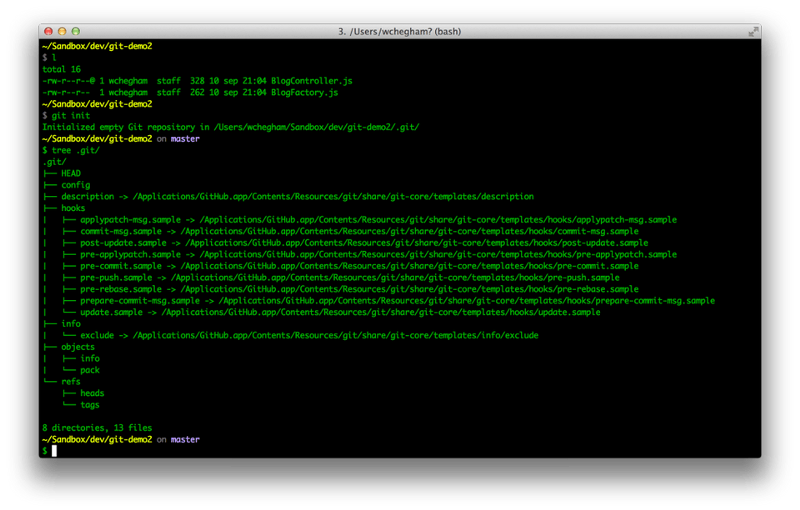Click the pre-rebase.sample entry
This screenshot has width=800, height=510.
click(x=359, y=289)
